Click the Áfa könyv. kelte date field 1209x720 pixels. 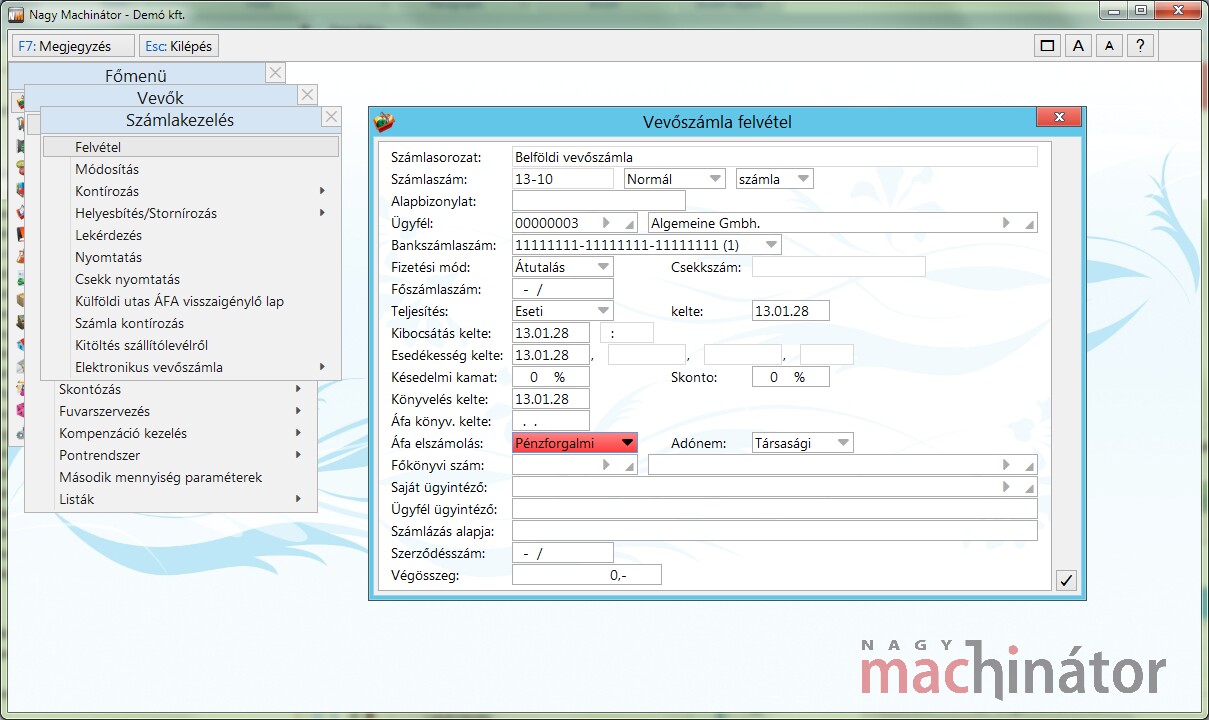pyautogui.click(x=551, y=421)
